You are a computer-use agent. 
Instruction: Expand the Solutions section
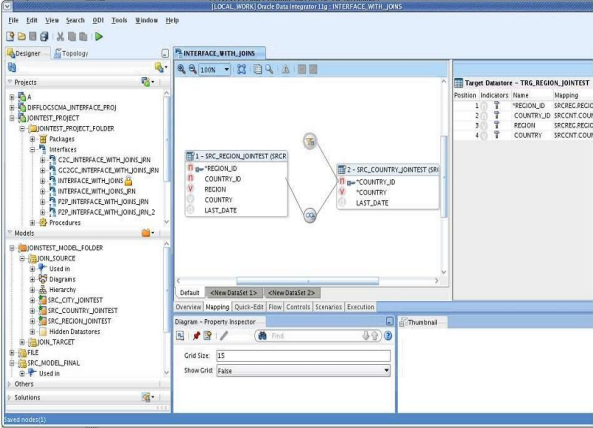(9, 397)
